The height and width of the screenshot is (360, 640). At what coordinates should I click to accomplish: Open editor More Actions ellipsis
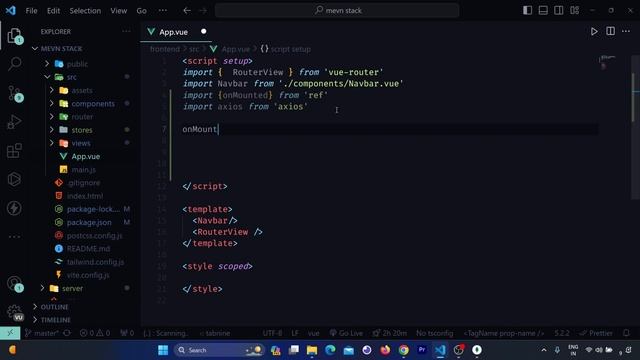click(626, 31)
